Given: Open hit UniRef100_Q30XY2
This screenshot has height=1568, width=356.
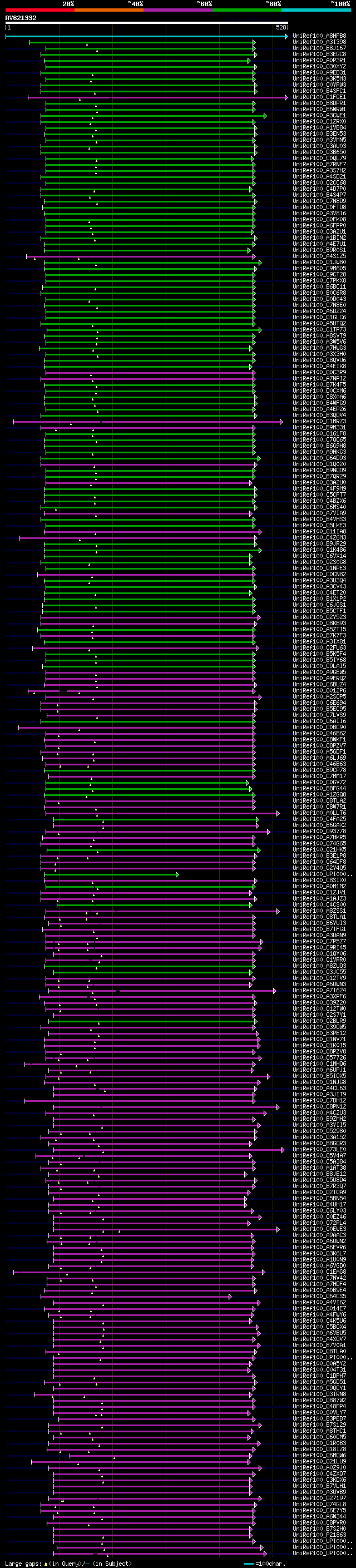Looking at the screenshot, I should tap(319, 66).
